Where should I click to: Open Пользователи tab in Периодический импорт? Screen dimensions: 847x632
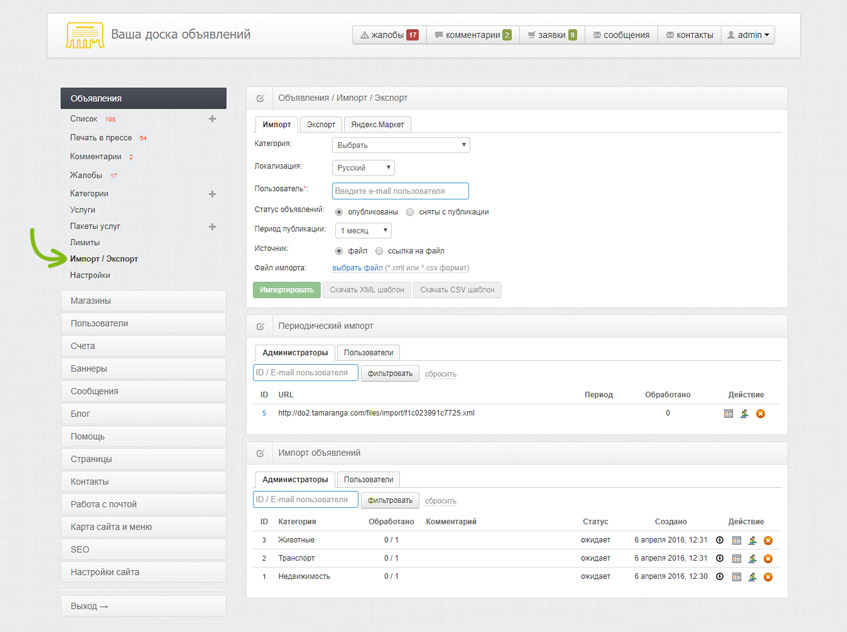click(368, 353)
